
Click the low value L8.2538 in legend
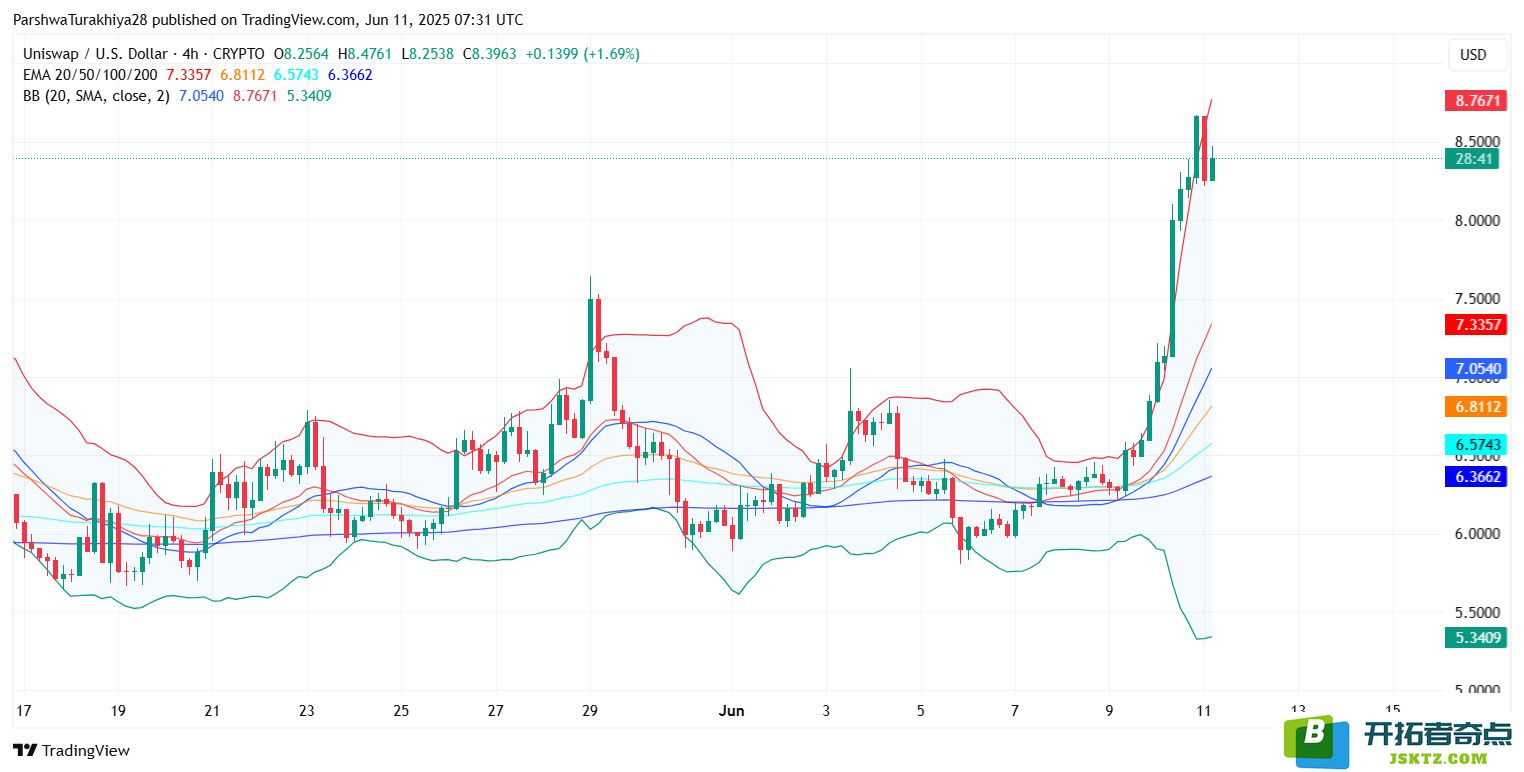coord(426,54)
